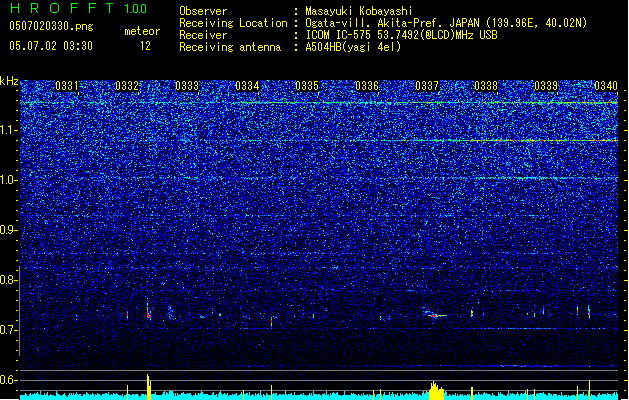Click the long meteor echo streak after 0337

434,314
